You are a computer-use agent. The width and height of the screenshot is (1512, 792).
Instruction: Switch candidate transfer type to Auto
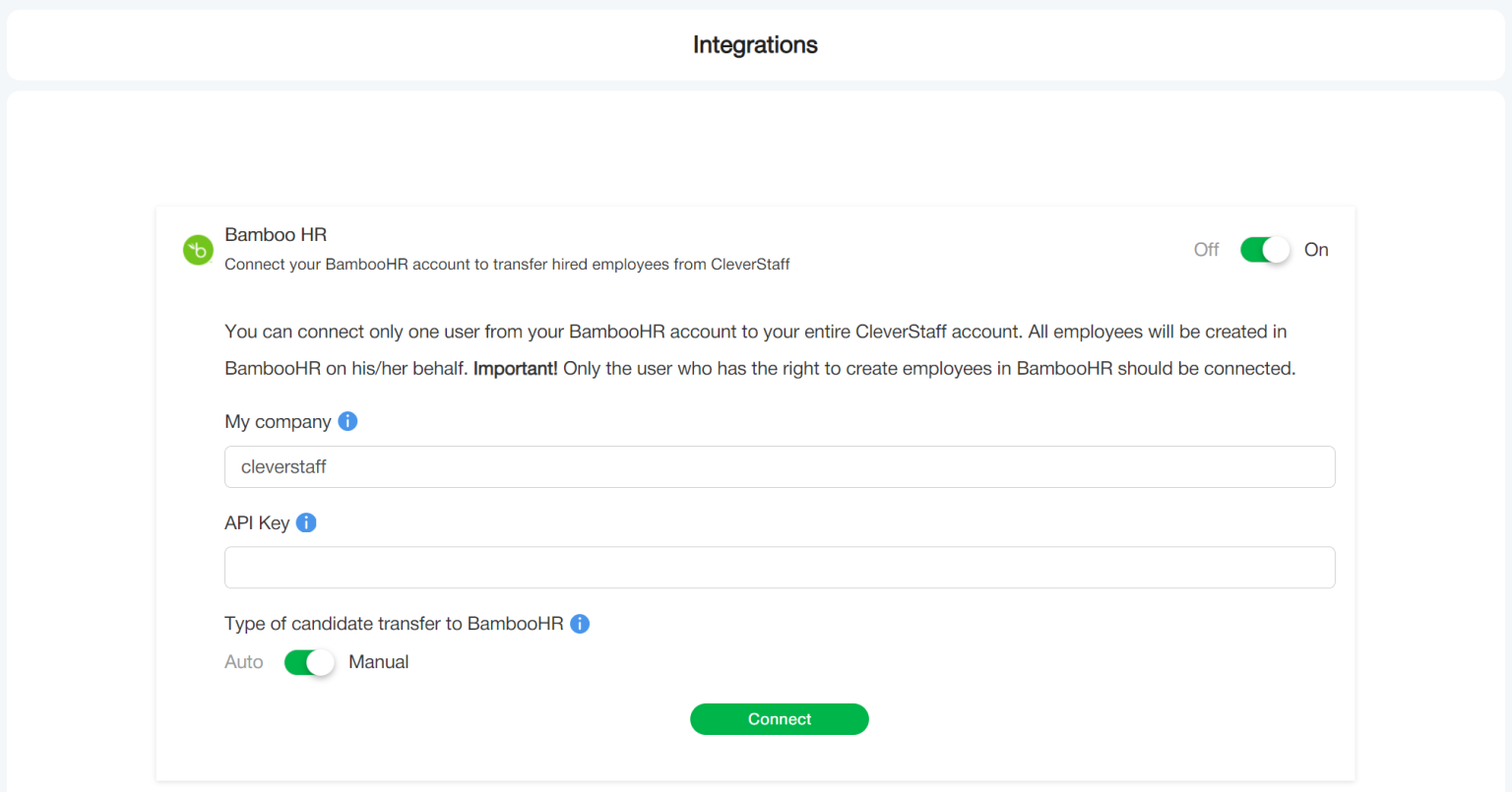pos(309,662)
